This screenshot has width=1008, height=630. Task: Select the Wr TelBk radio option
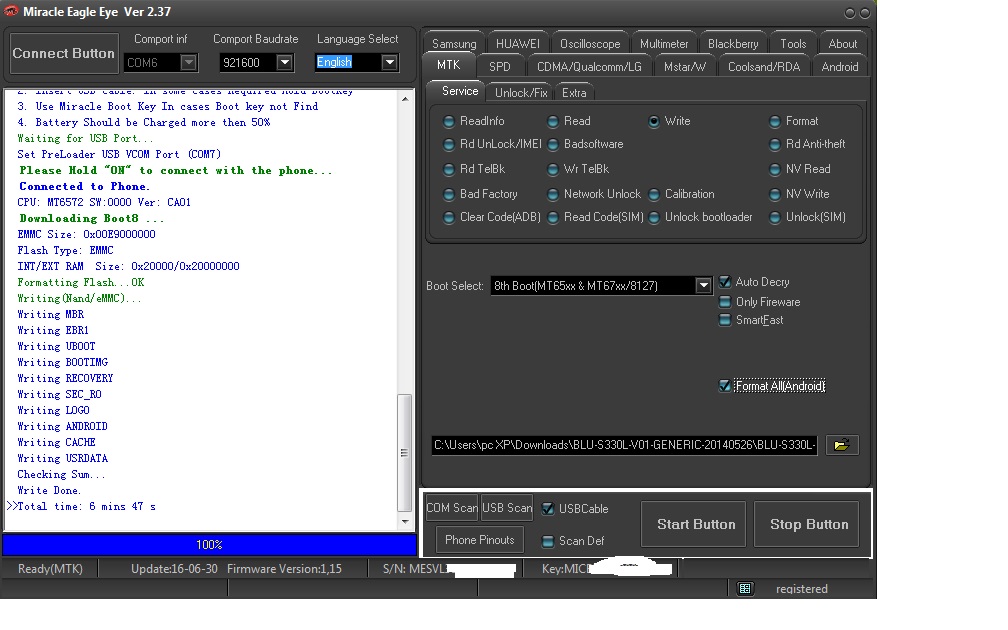coord(553,170)
